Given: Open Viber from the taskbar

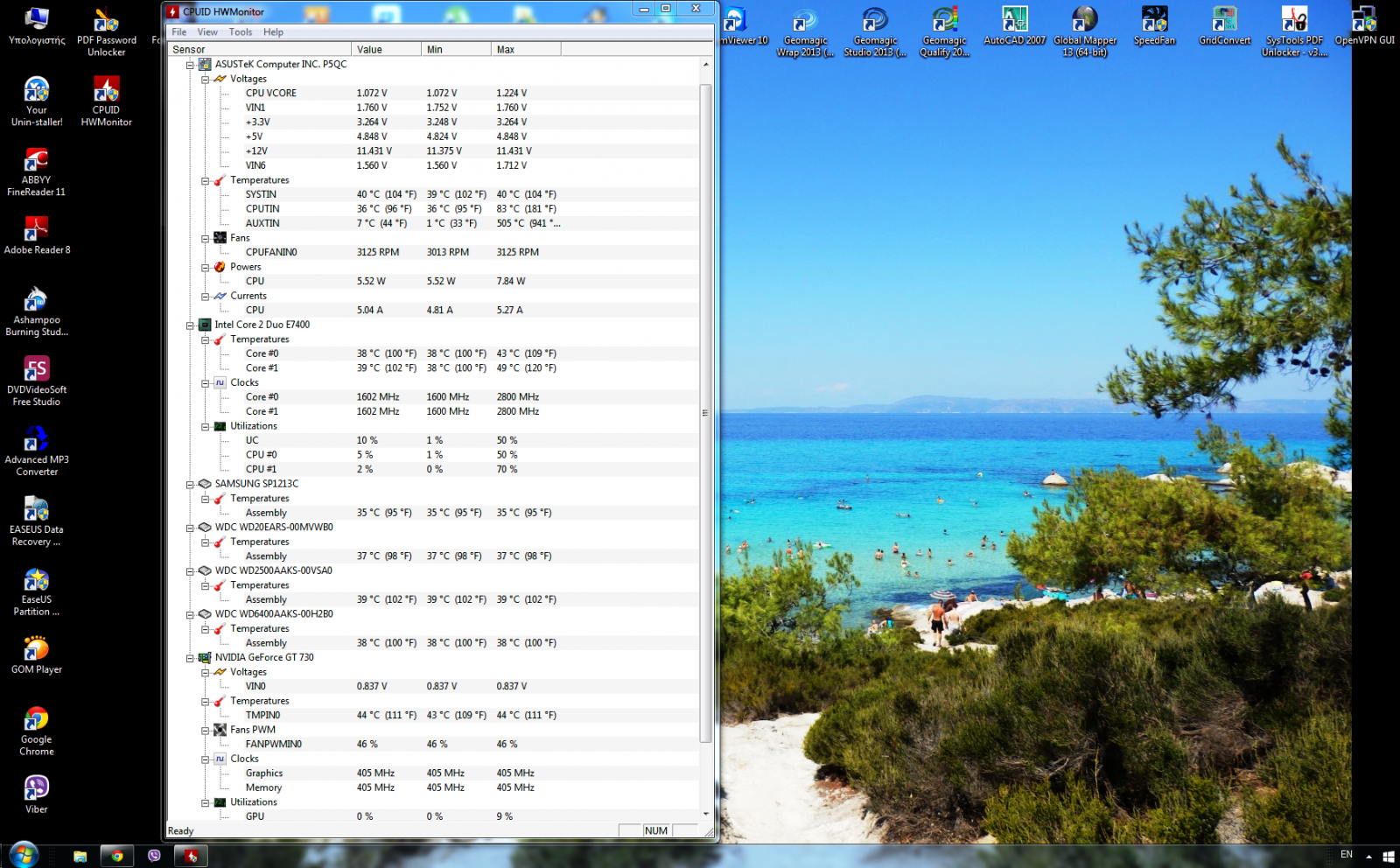Looking at the screenshot, I should tap(154, 857).
